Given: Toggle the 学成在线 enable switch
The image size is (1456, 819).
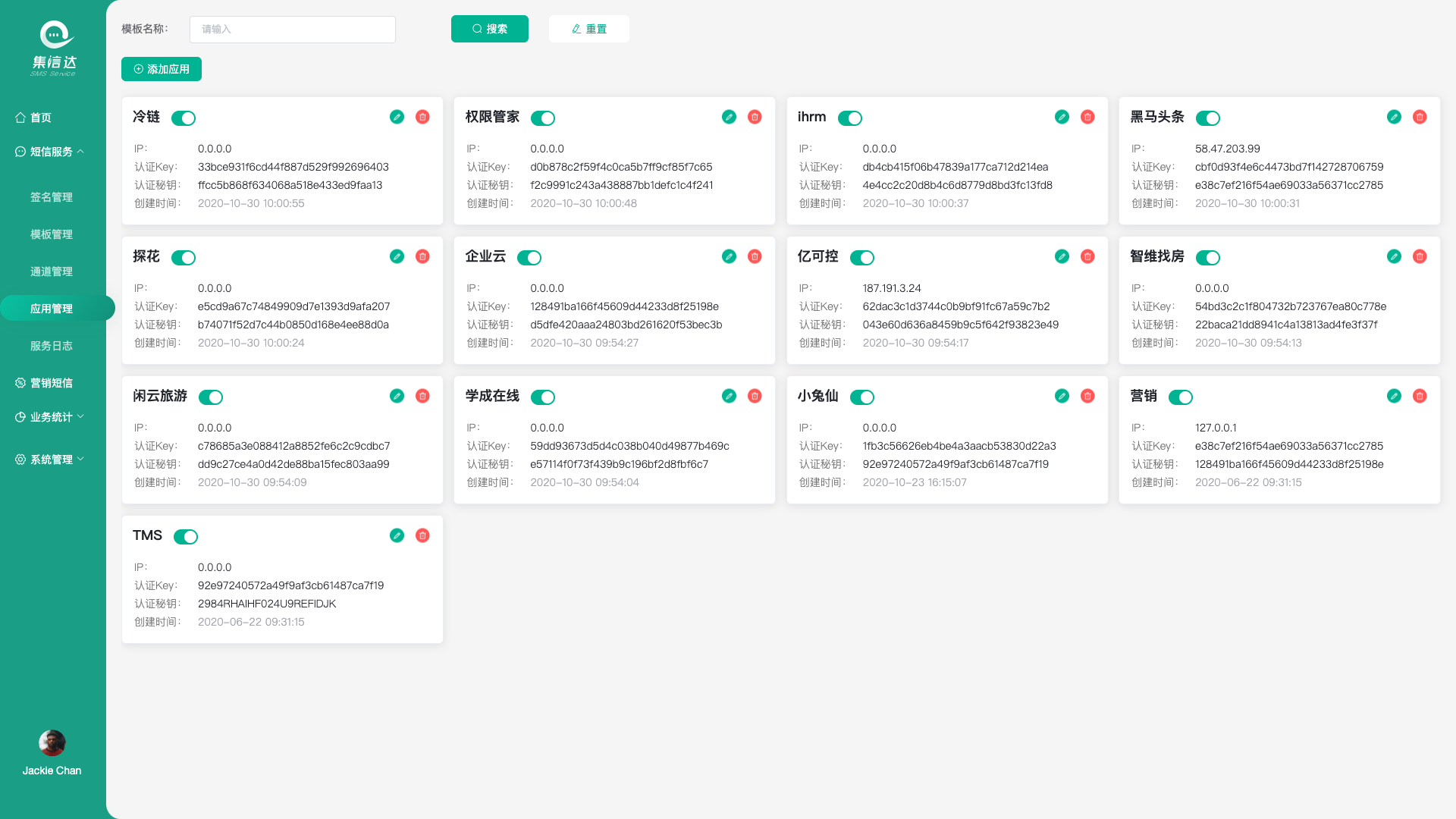Looking at the screenshot, I should (x=543, y=397).
